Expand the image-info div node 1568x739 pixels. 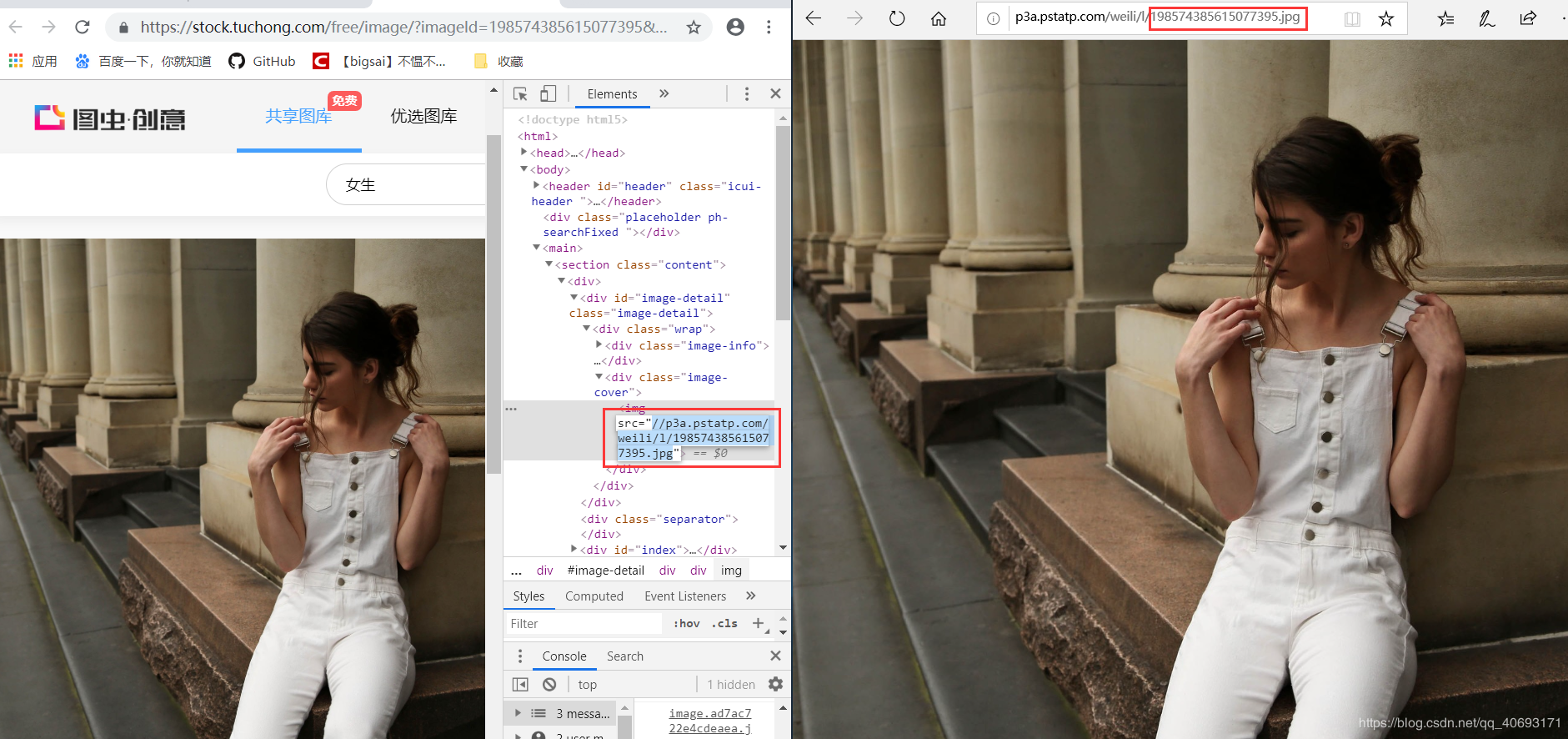click(599, 344)
